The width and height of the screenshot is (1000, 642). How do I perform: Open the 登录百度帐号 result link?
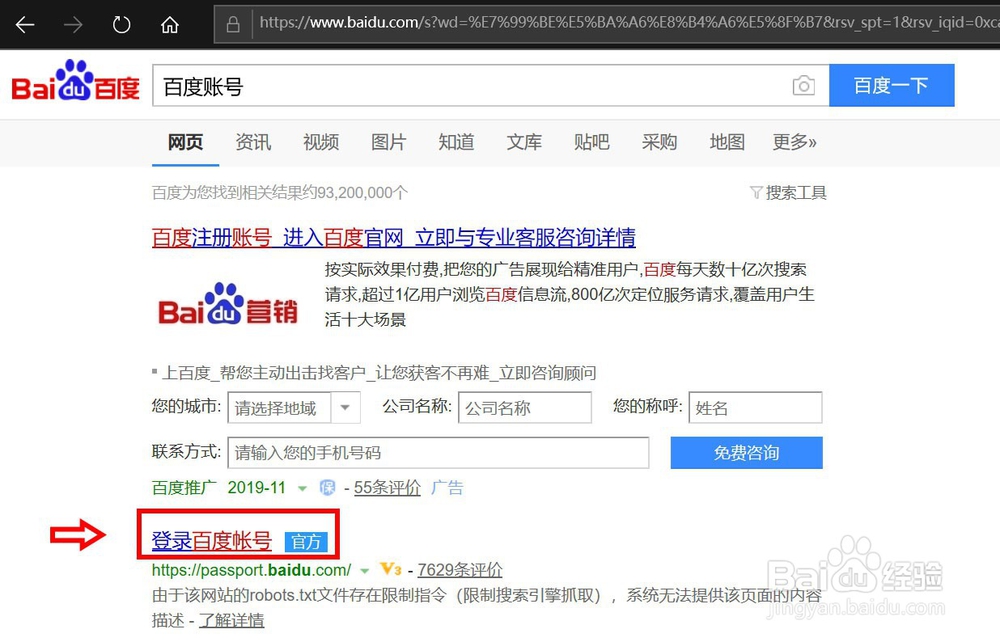coord(212,541)
